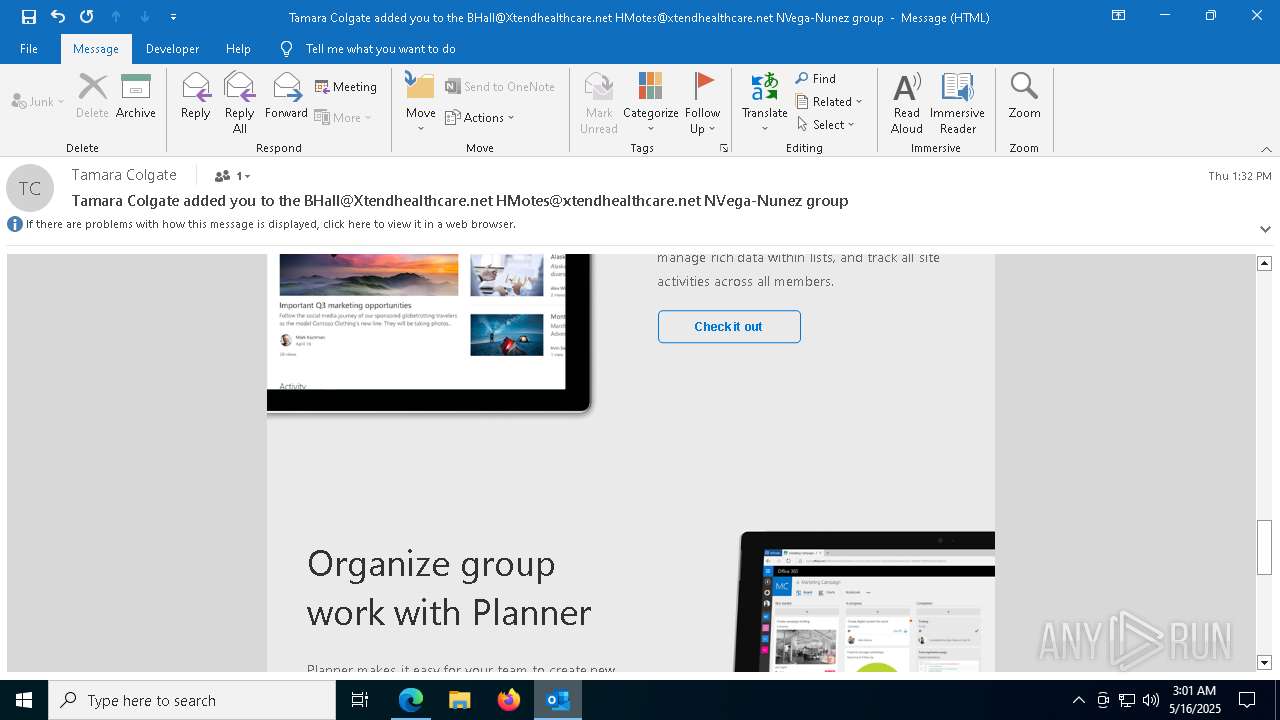Open the notification center icon
Viewport: 1280px width, 720px height.
click(x=1247, y=700)
